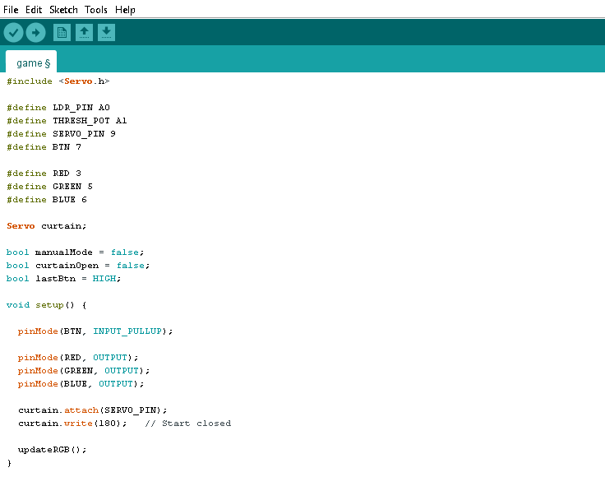Click the '#define RED 3' line

pos(44,173)
